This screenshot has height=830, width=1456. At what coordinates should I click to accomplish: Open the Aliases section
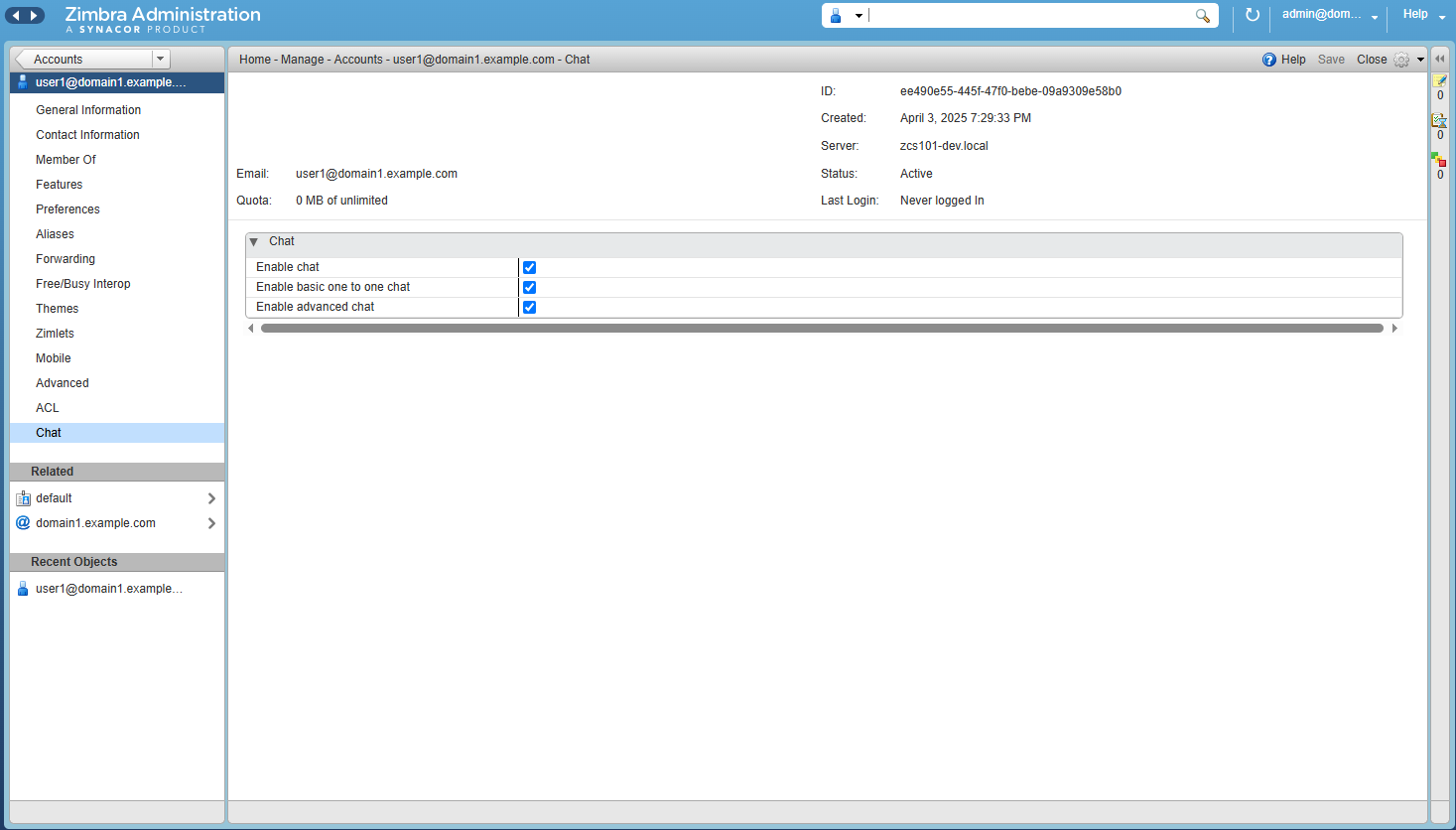coord(55,234)
